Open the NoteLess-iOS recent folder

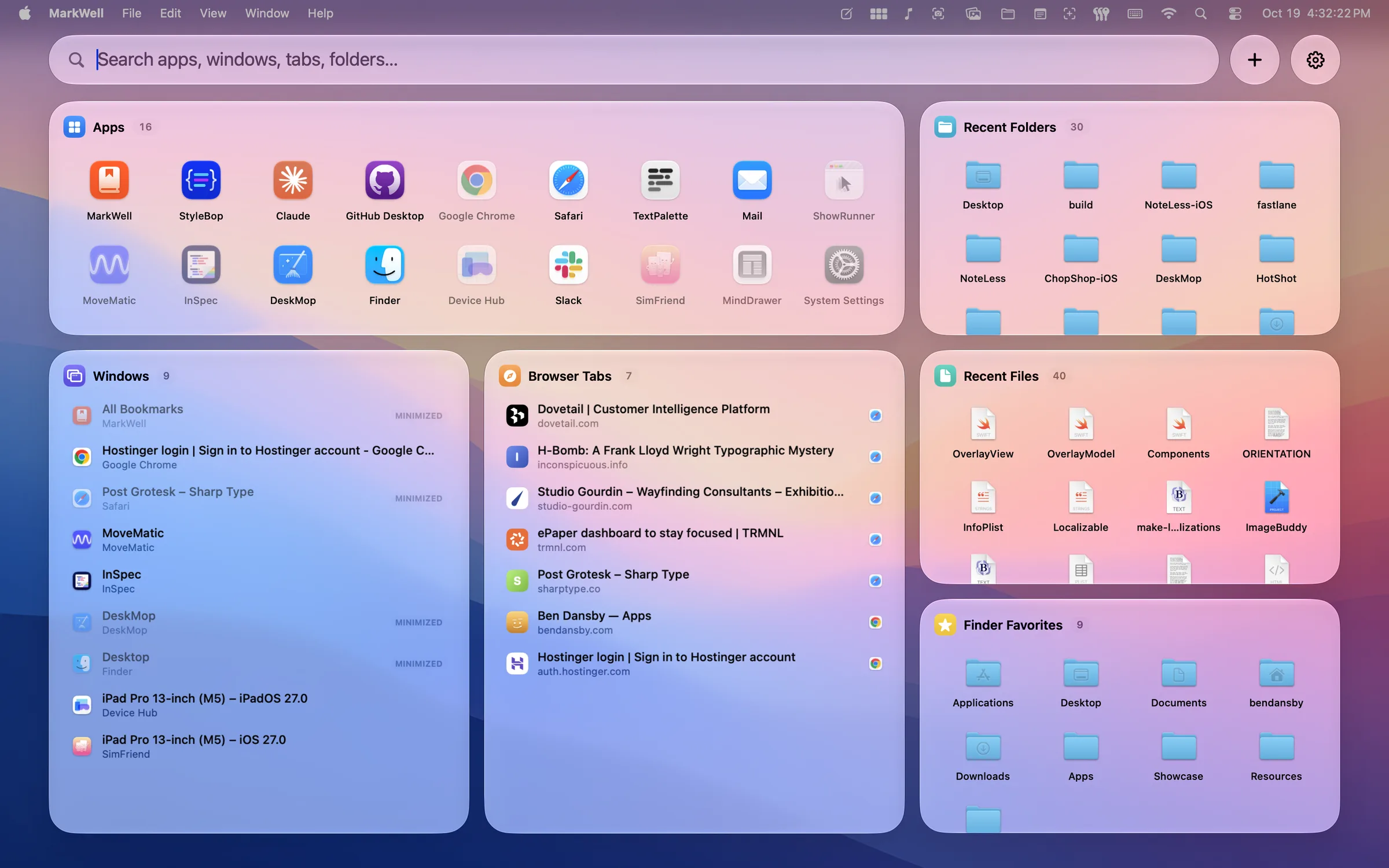pyautogui.click(x=1178, y=185)
